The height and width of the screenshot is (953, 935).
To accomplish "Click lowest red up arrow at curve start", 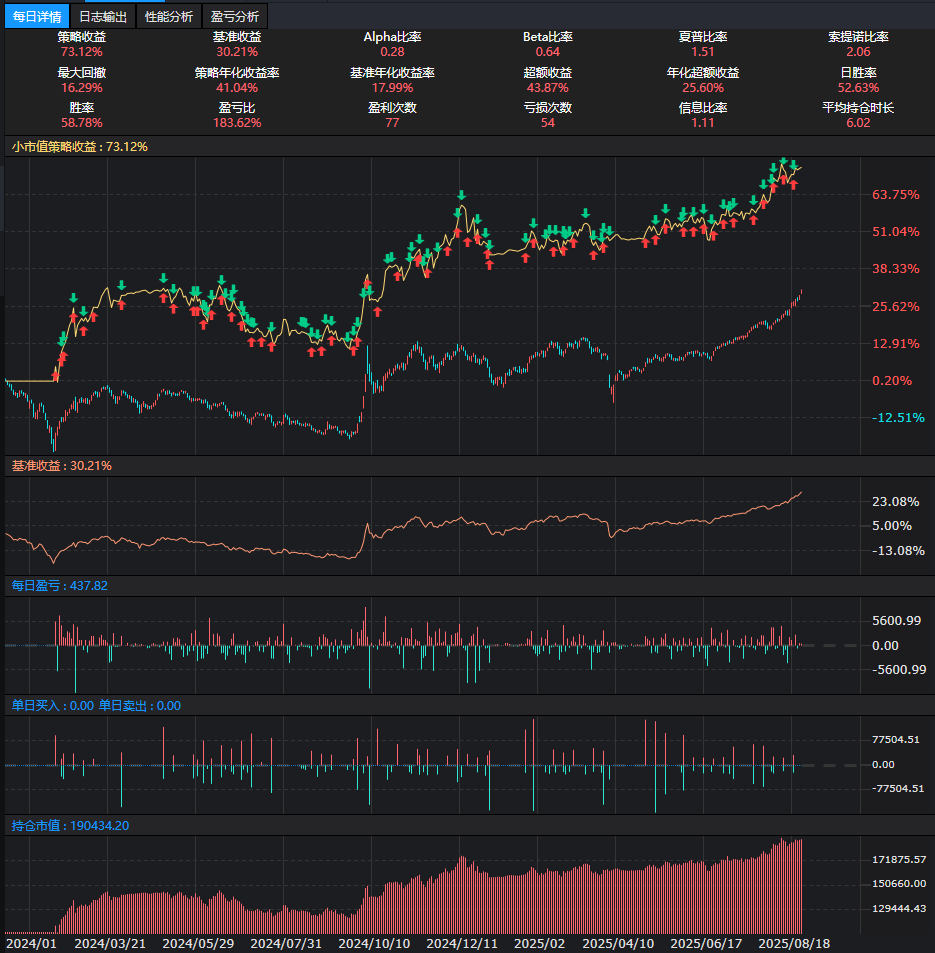I will [x=57, y=374].
